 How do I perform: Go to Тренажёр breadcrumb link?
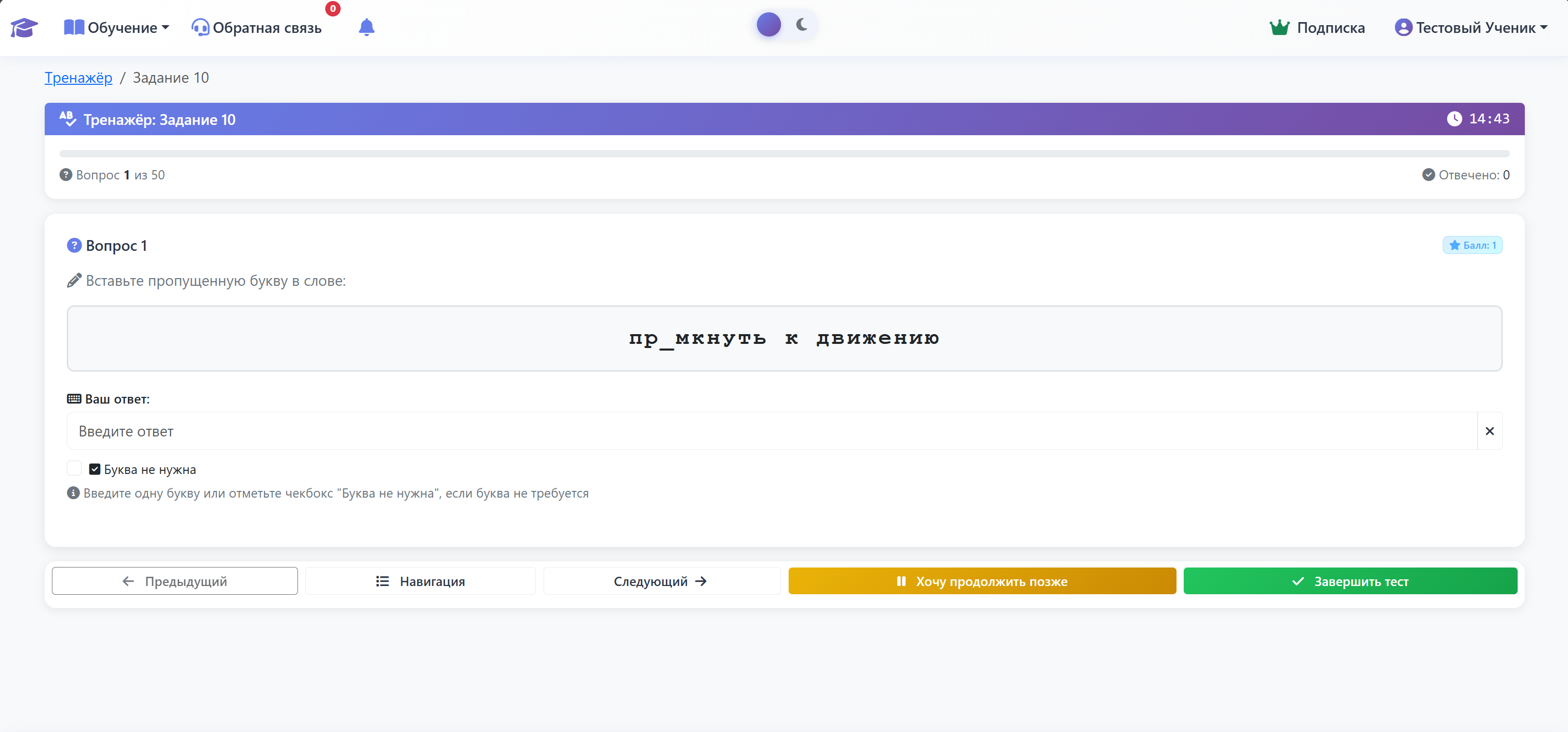click(79, 77)
